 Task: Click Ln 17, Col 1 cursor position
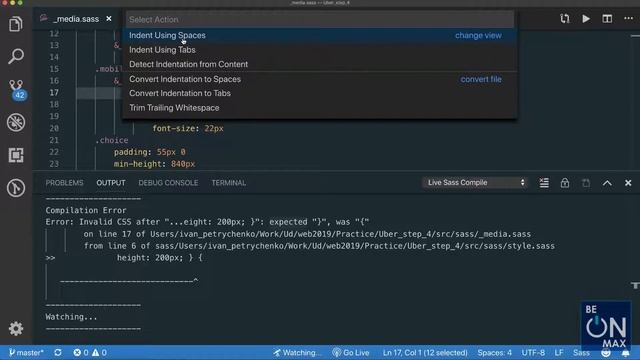[x=425, y=353]
